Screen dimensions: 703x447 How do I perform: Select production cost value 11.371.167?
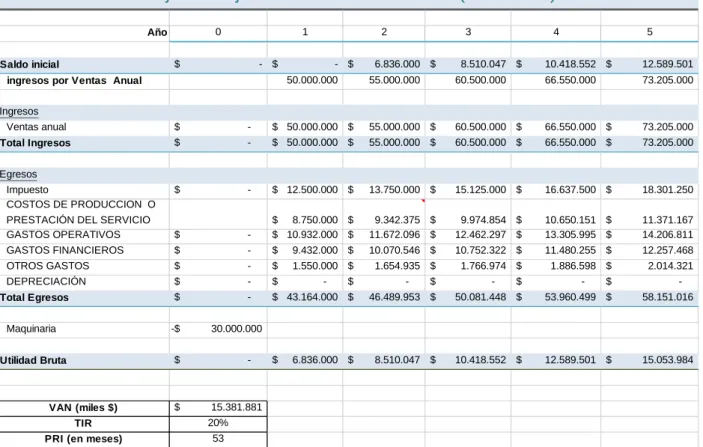click(x=667, y=220)
